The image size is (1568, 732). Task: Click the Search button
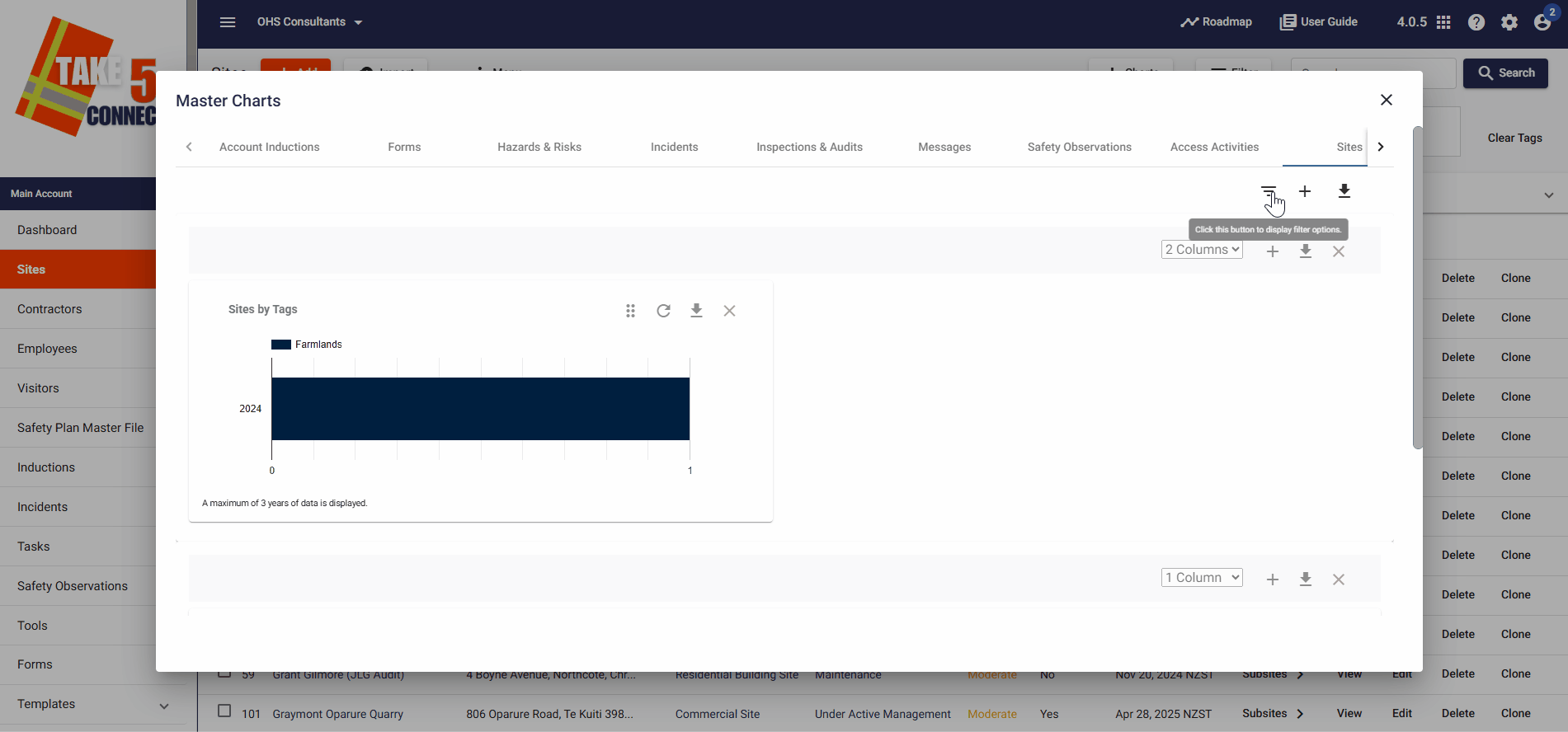coord(1505,73)
